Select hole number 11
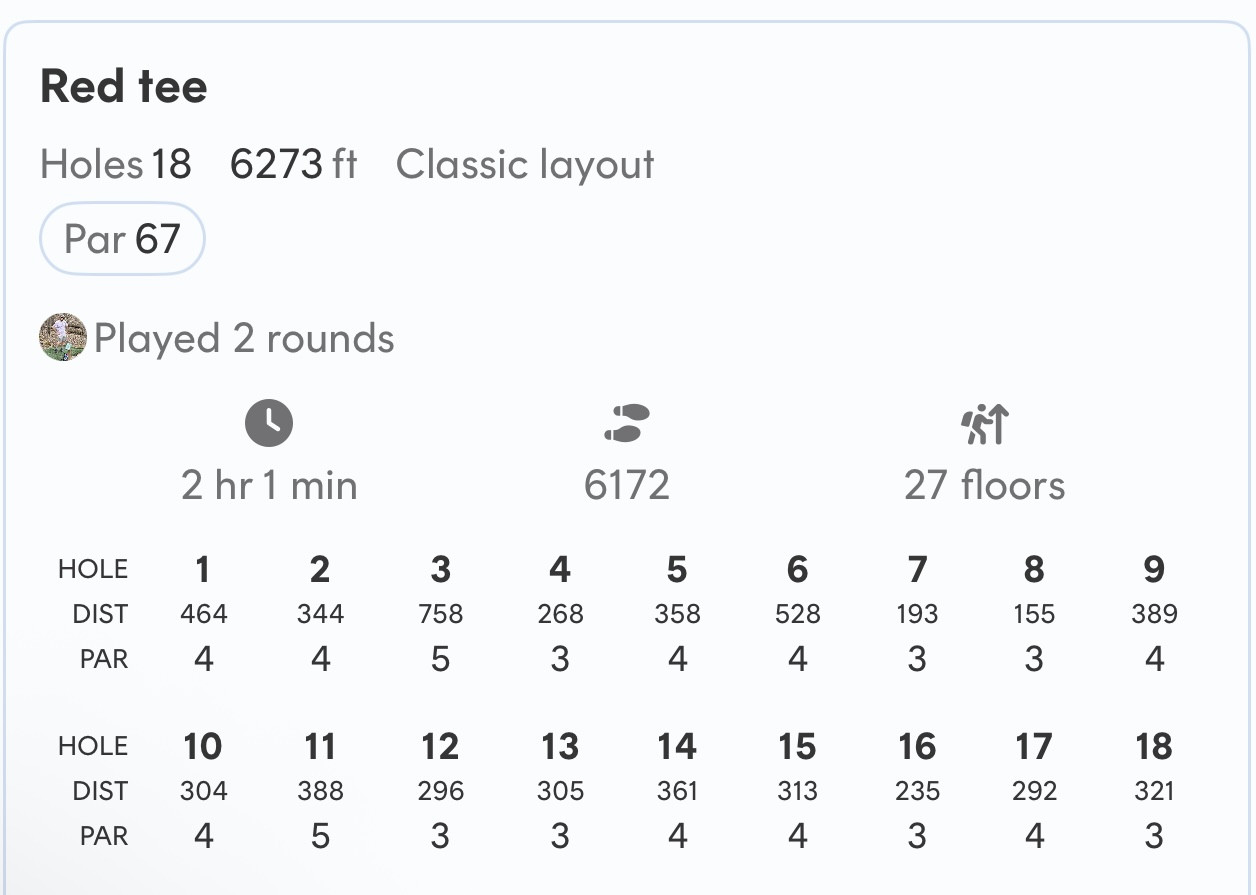1256x895 pixels. click(320, 746)
